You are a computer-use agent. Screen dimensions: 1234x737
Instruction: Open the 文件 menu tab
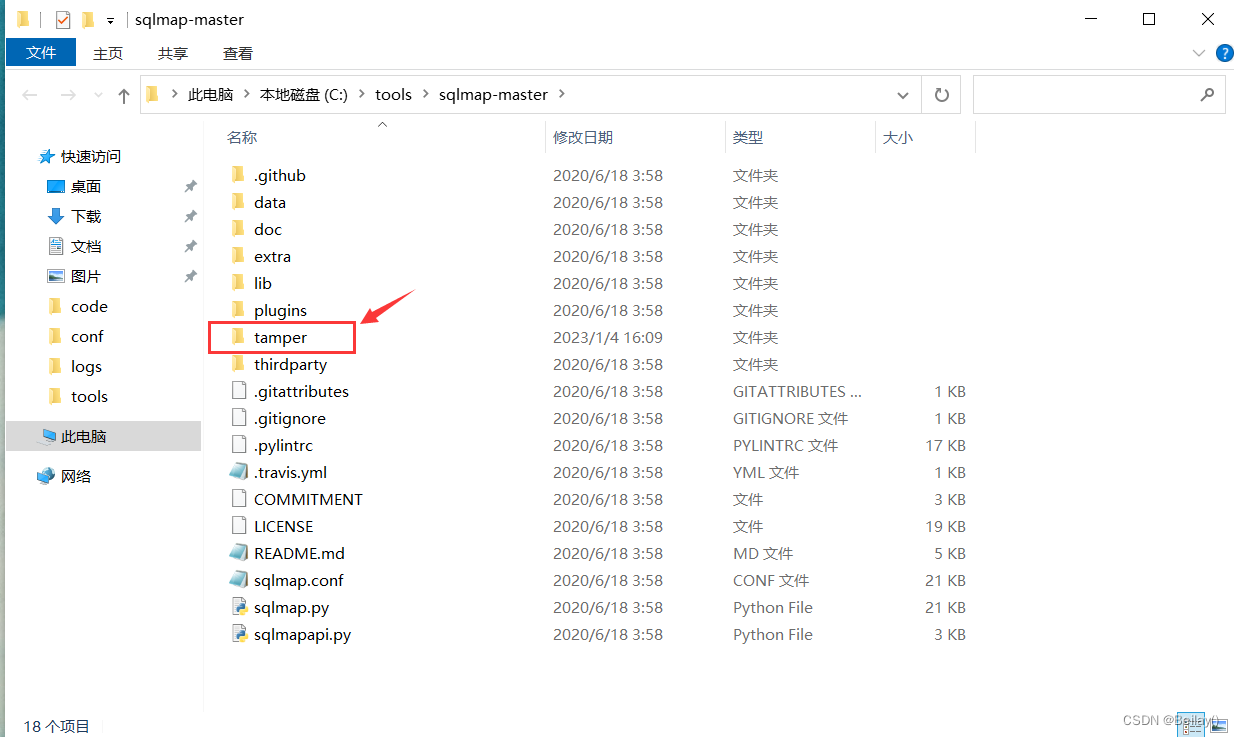(x=41, y=53)
